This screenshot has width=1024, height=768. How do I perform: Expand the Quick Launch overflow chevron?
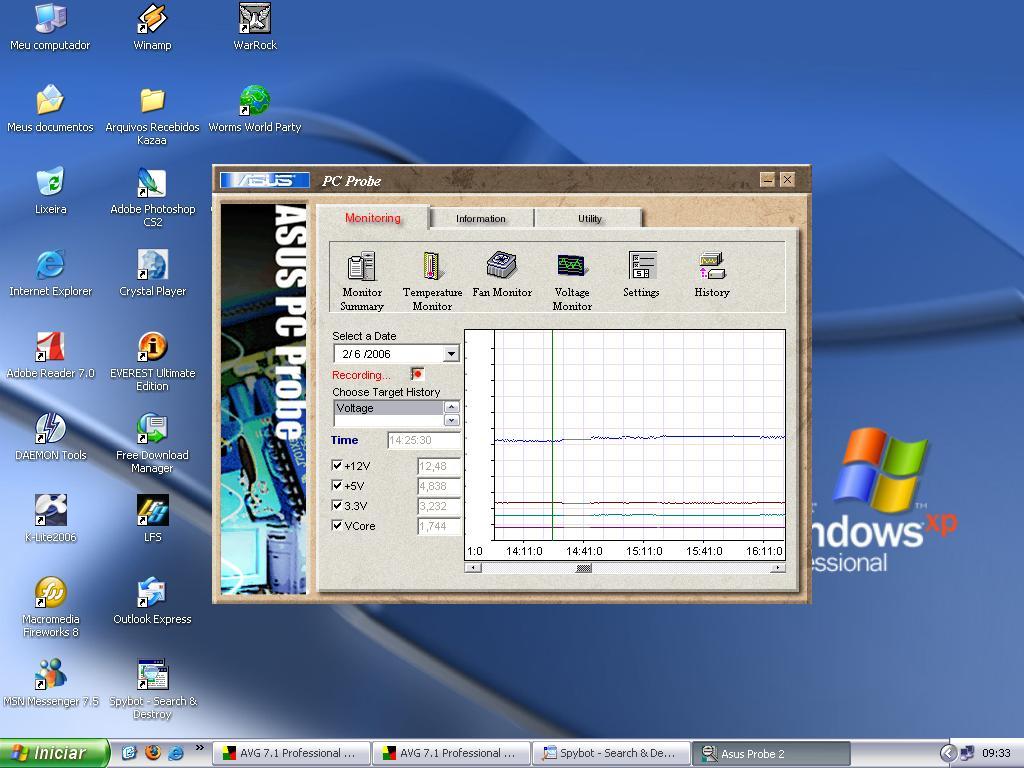[199, 748]
